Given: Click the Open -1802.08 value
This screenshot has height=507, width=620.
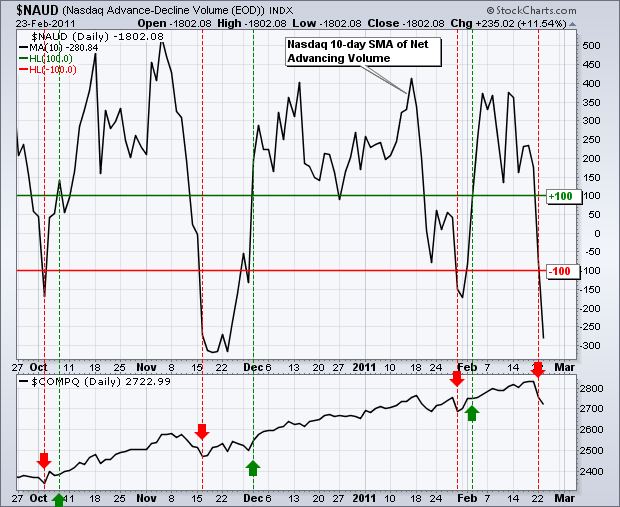Looking at the screenshot, I should tap(174, 23).
